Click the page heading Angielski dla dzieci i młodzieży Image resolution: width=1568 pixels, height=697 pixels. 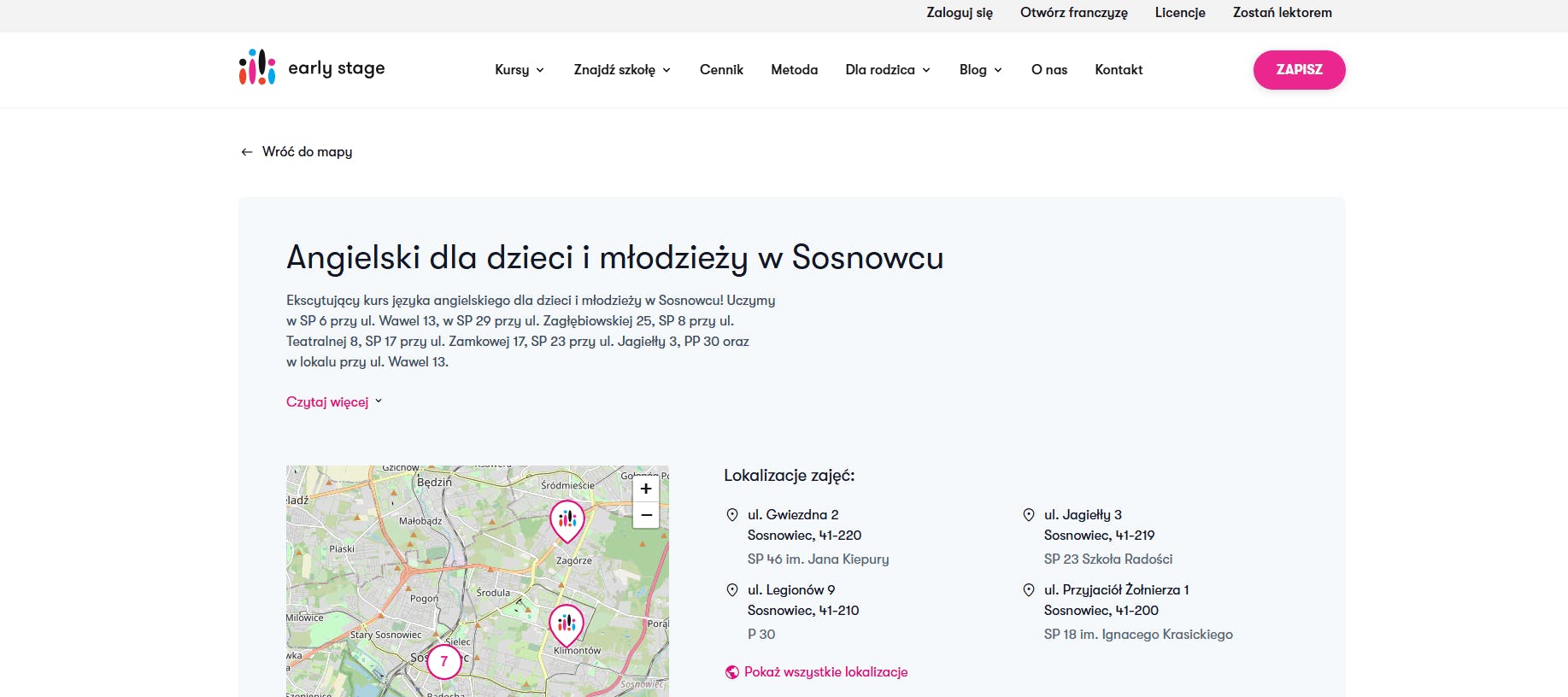coord(614,258)
